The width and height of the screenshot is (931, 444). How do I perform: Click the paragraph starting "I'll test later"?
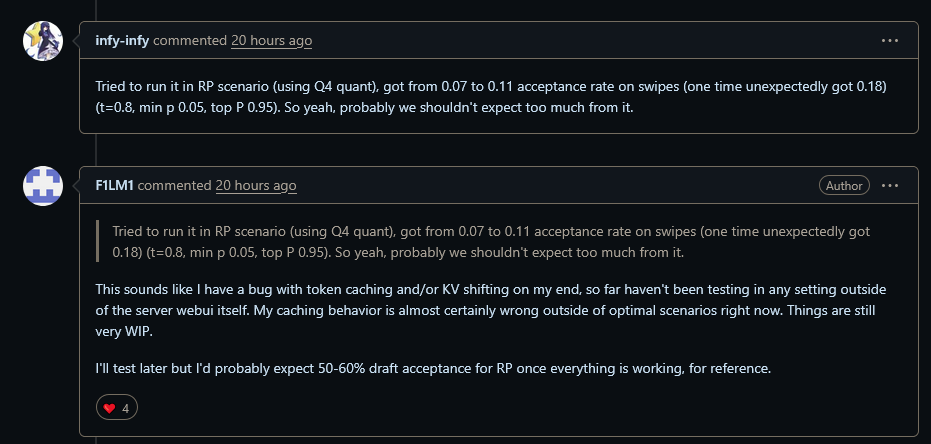[433, 369]
